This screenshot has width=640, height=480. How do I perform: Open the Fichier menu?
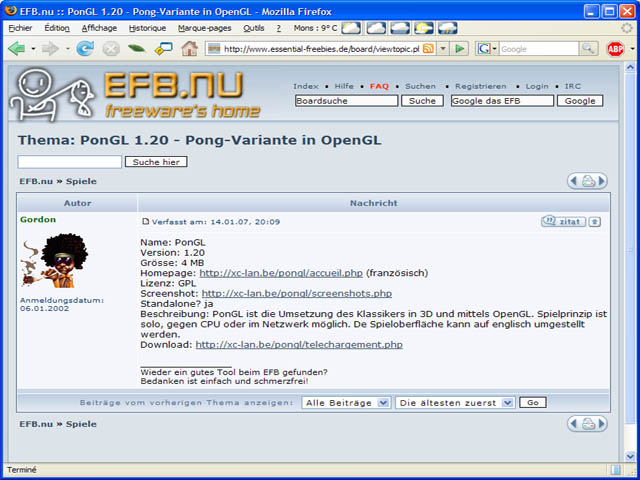click(20, 28)
